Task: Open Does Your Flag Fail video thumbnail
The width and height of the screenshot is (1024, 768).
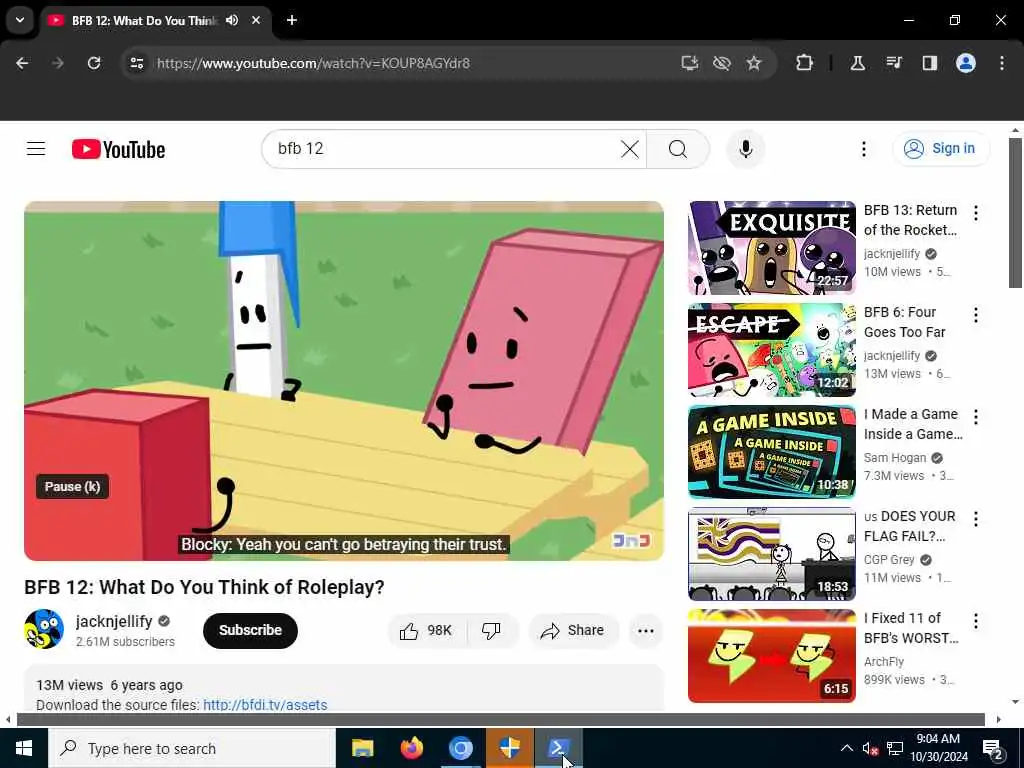Action: click(772, 554)
